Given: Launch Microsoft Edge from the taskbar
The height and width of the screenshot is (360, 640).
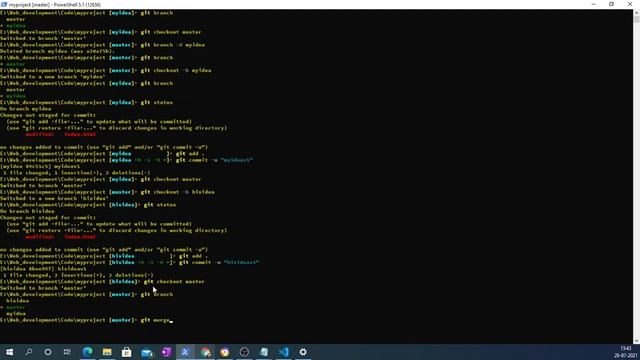Looking at the screenshot, I should coord(87,352).
